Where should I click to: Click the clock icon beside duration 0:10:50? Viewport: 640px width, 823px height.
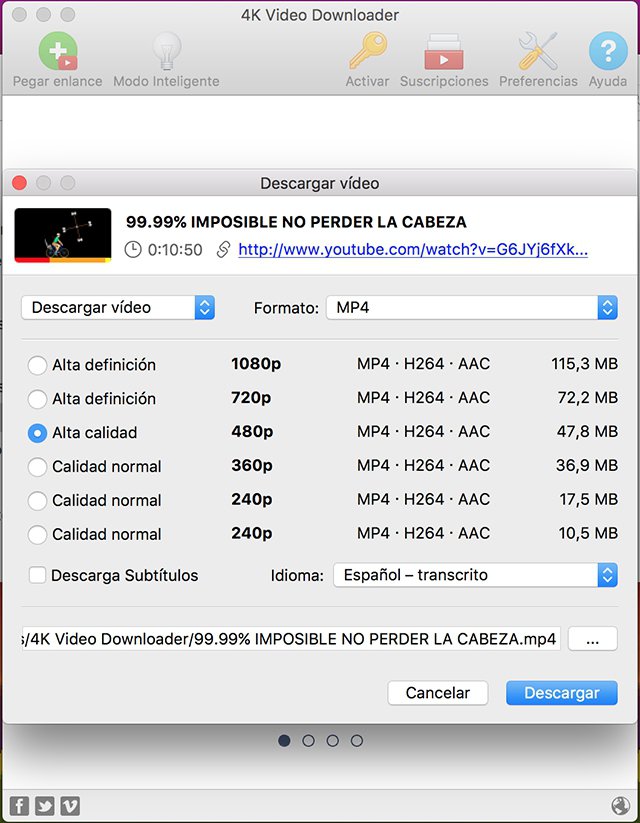pos(133,249)
